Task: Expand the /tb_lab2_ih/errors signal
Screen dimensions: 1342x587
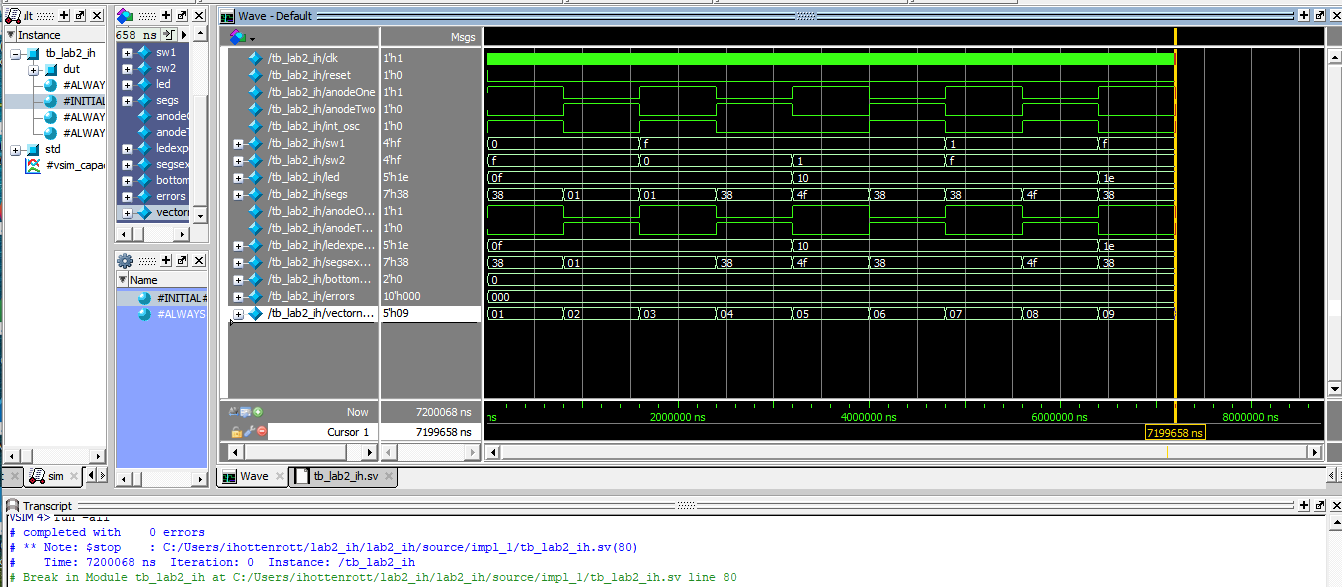Action: (x=238, y=296)
